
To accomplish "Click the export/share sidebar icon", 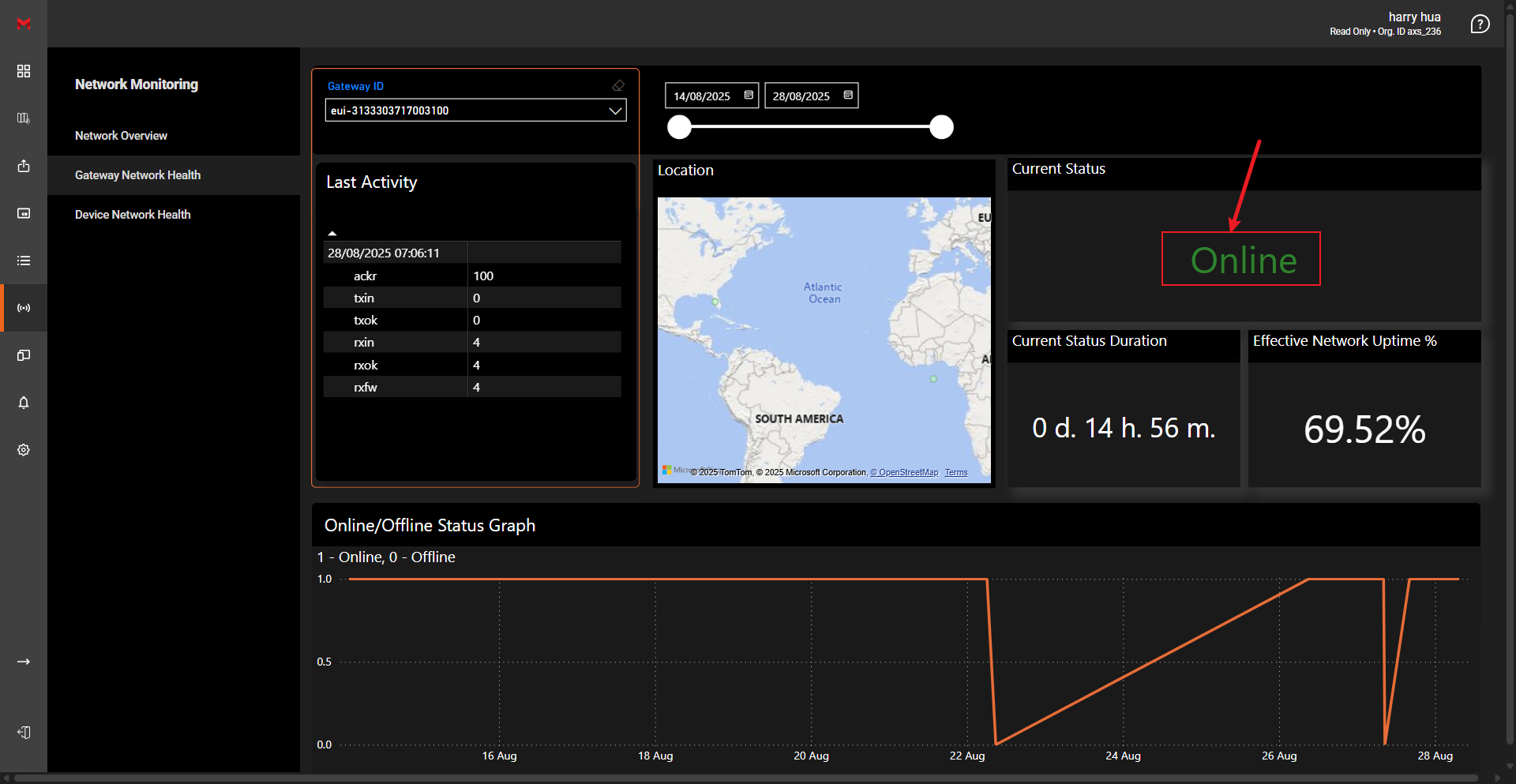I will [24, 166].
